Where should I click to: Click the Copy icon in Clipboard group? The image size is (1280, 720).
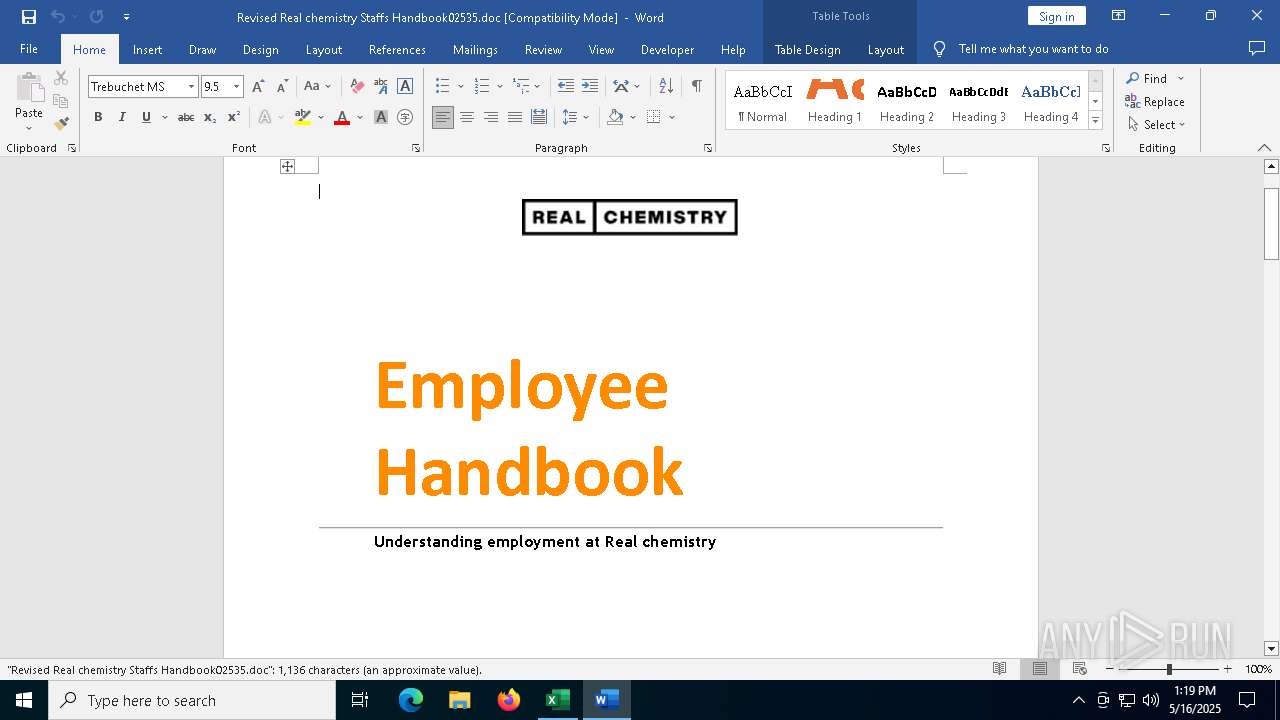point(61,101)
